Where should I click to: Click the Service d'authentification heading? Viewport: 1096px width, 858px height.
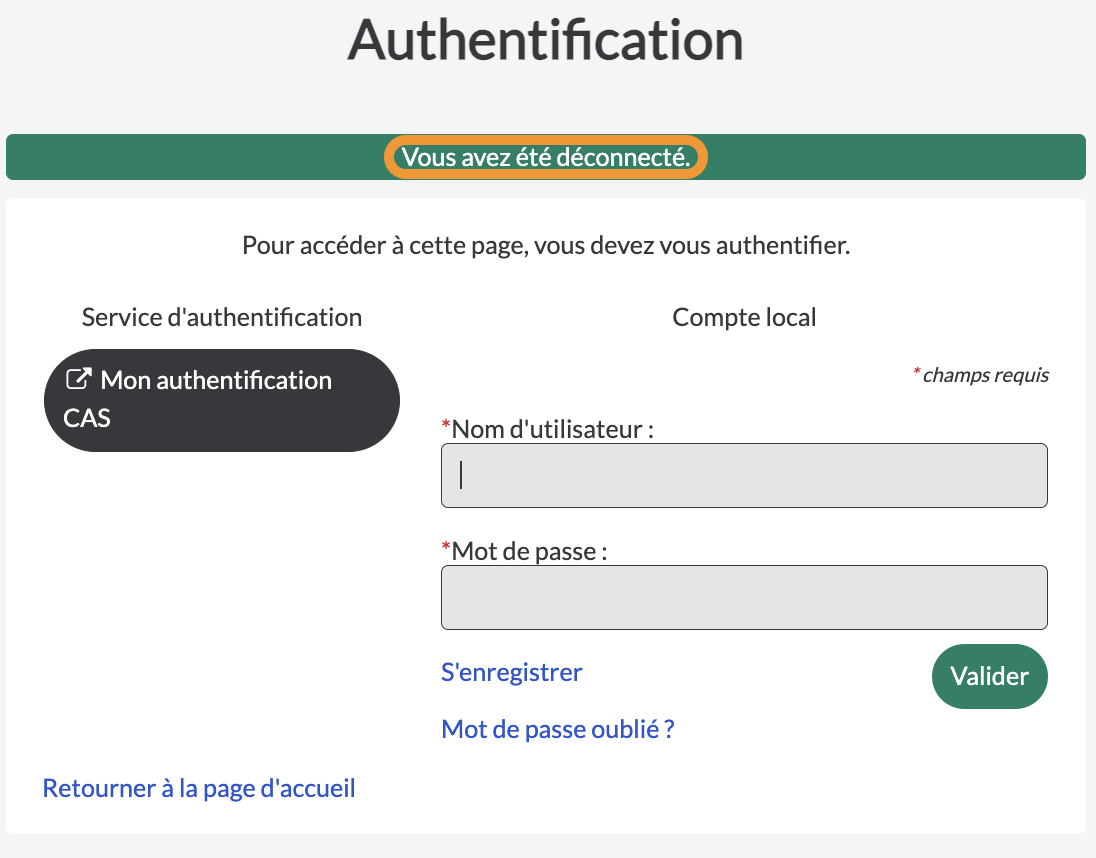222,317
